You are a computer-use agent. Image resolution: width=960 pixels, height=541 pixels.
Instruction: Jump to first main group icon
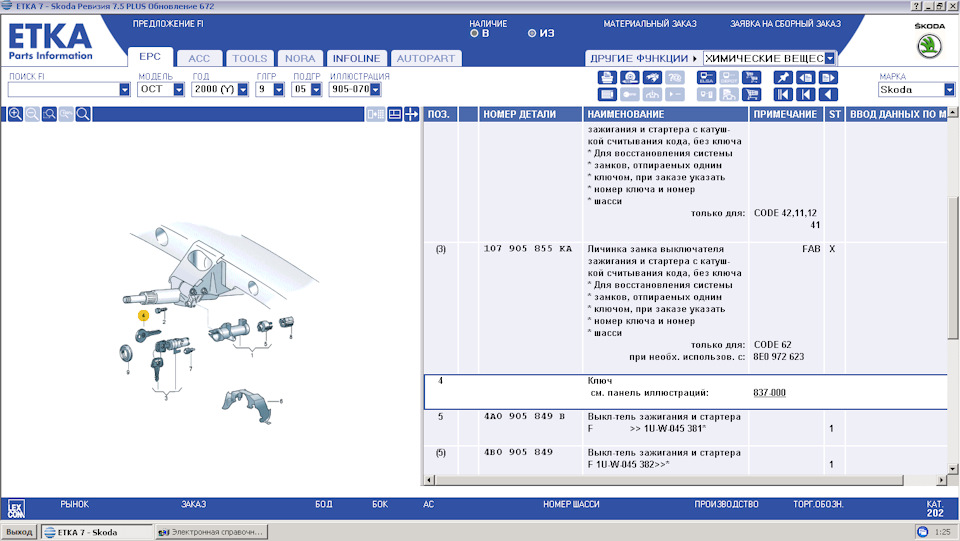(783, 94)
